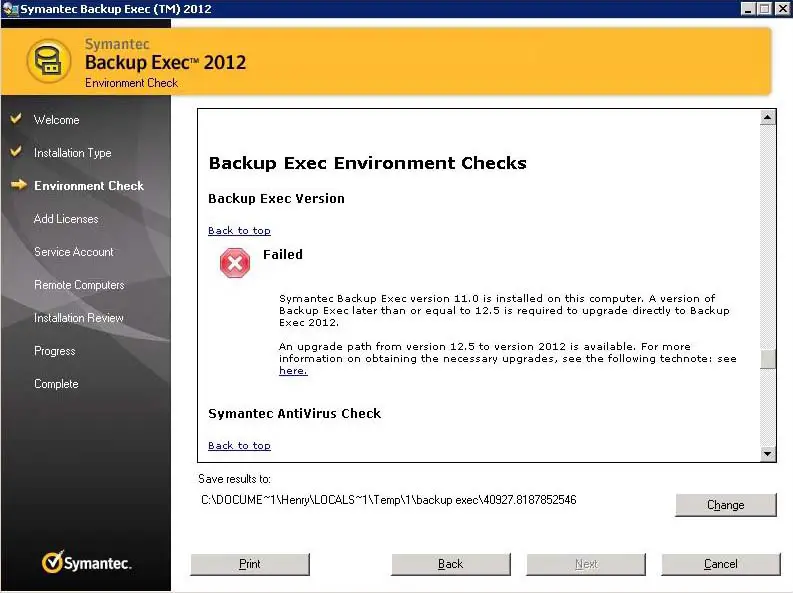Select the Add Licenses step
The height and width of the screenshot is (593, 793).
66,219
